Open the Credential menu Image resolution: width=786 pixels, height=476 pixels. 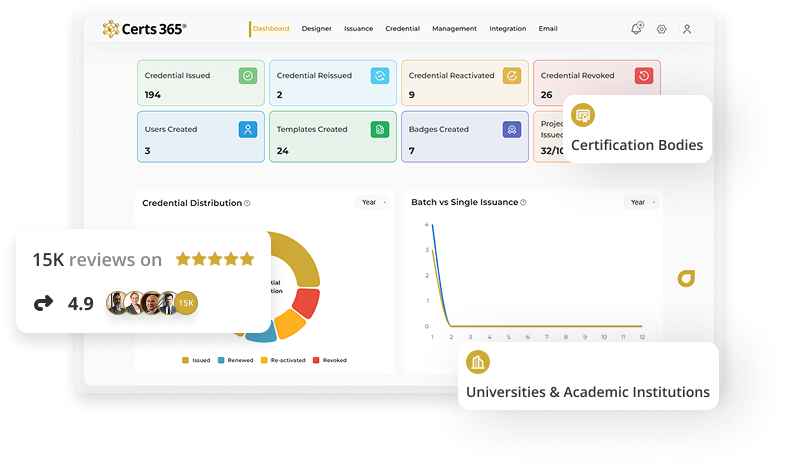point(403,29)
